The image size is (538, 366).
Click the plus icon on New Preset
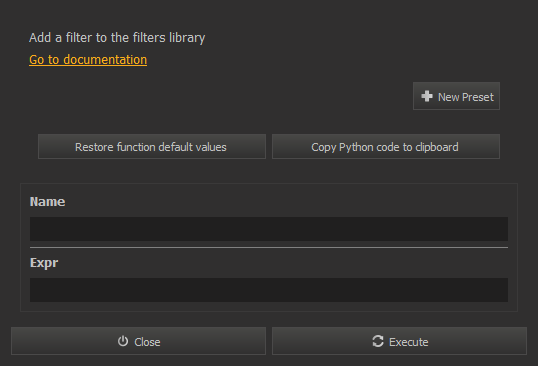point(427,96)
